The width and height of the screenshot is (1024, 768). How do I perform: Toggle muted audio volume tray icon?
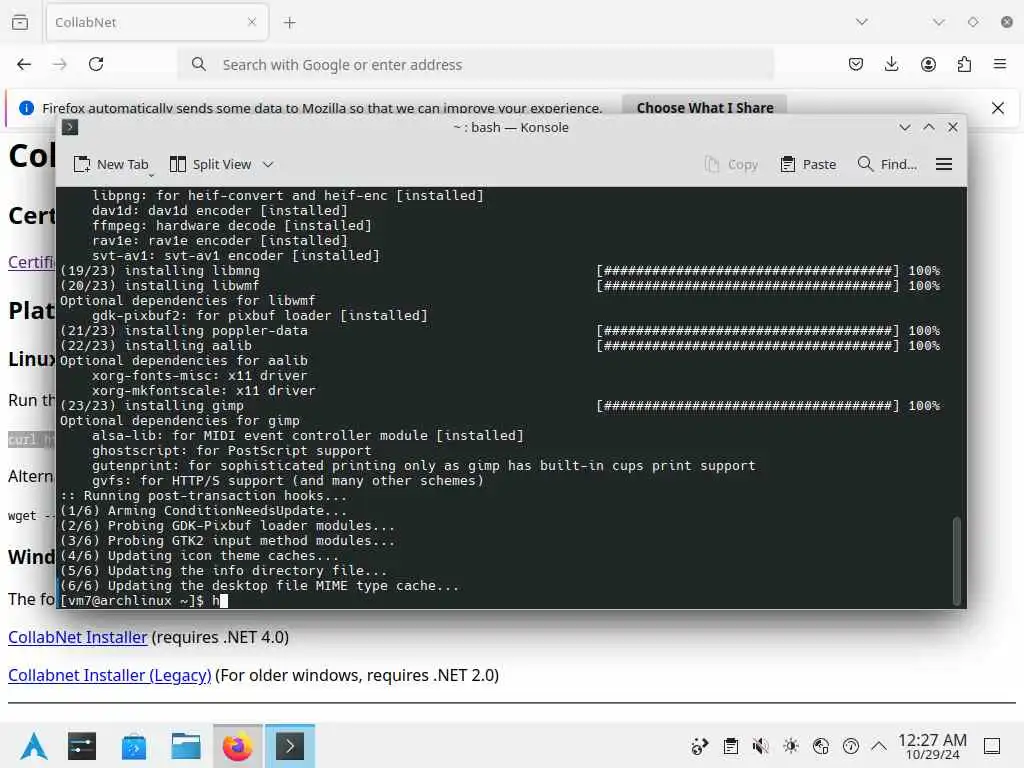pos(760,746)
